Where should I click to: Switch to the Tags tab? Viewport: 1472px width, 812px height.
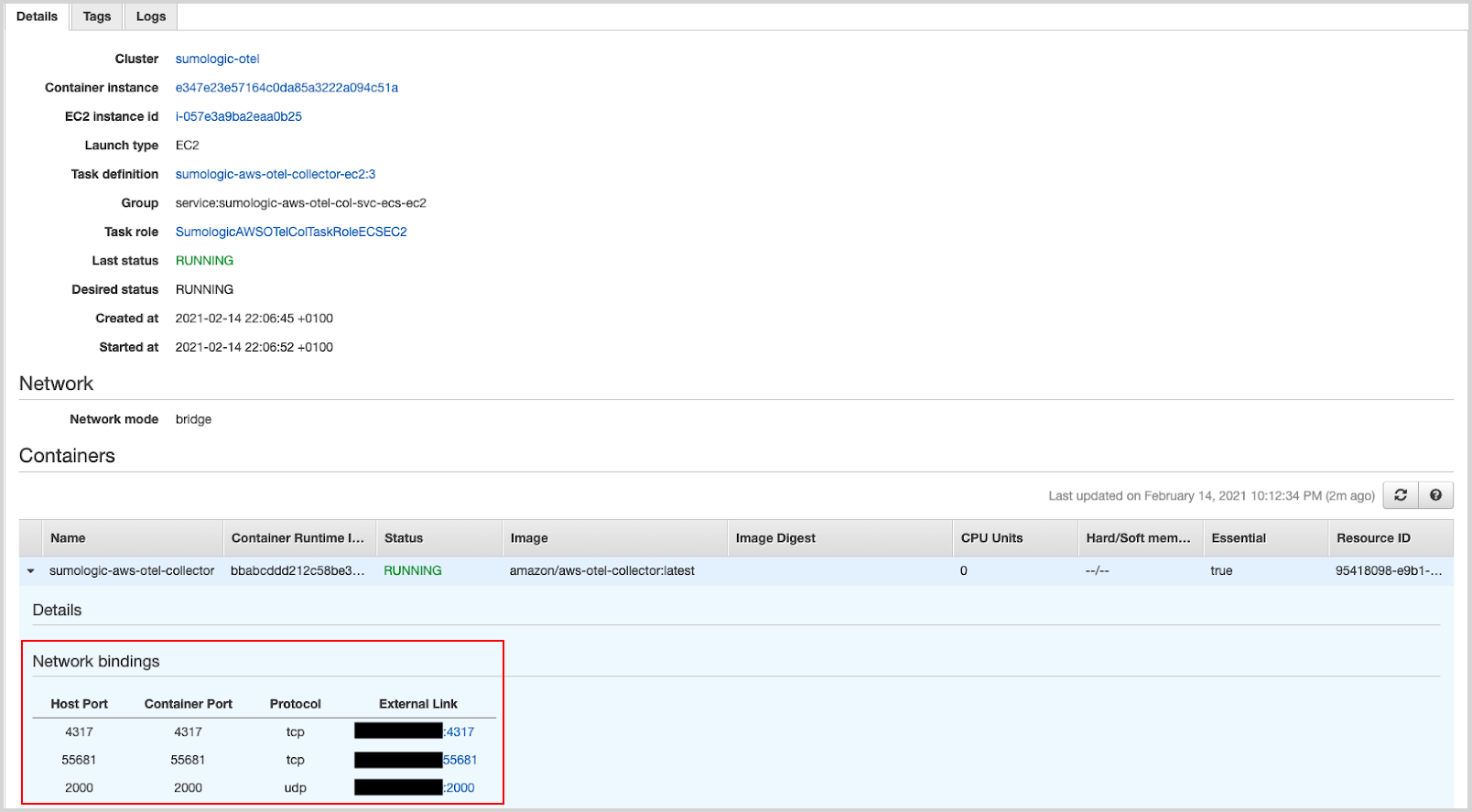[x=96, y=16]
